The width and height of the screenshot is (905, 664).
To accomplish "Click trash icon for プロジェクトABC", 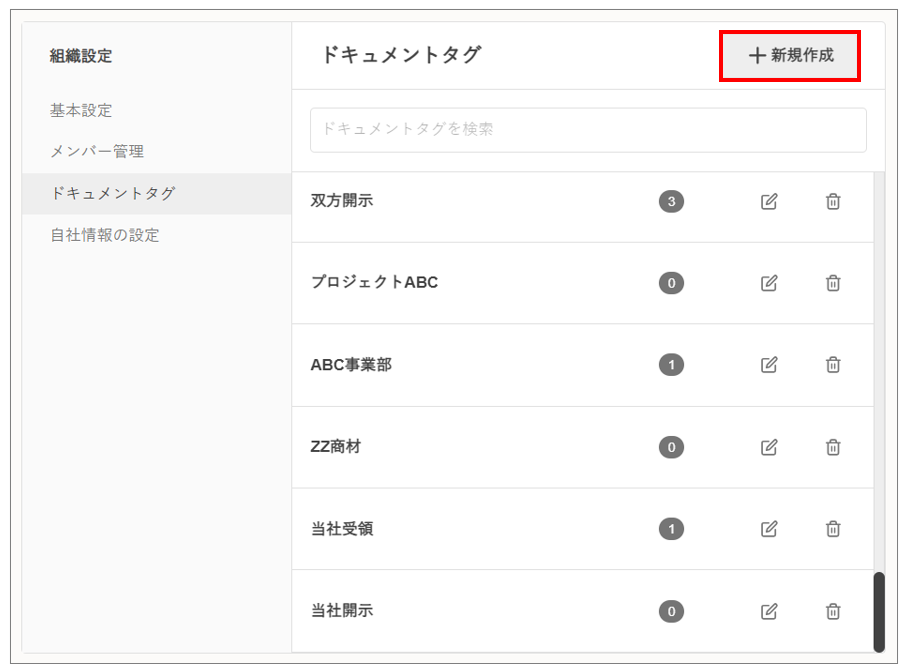I will [x=833, y=283].
